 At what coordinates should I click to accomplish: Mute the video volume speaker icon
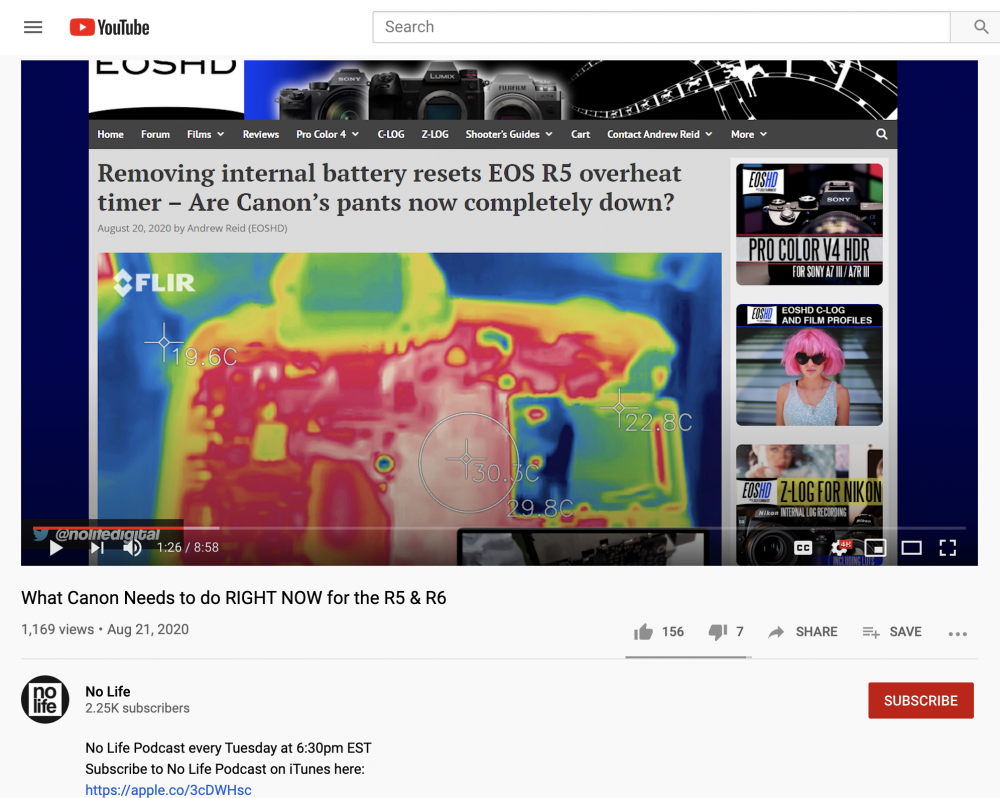(x=132, y=547)
